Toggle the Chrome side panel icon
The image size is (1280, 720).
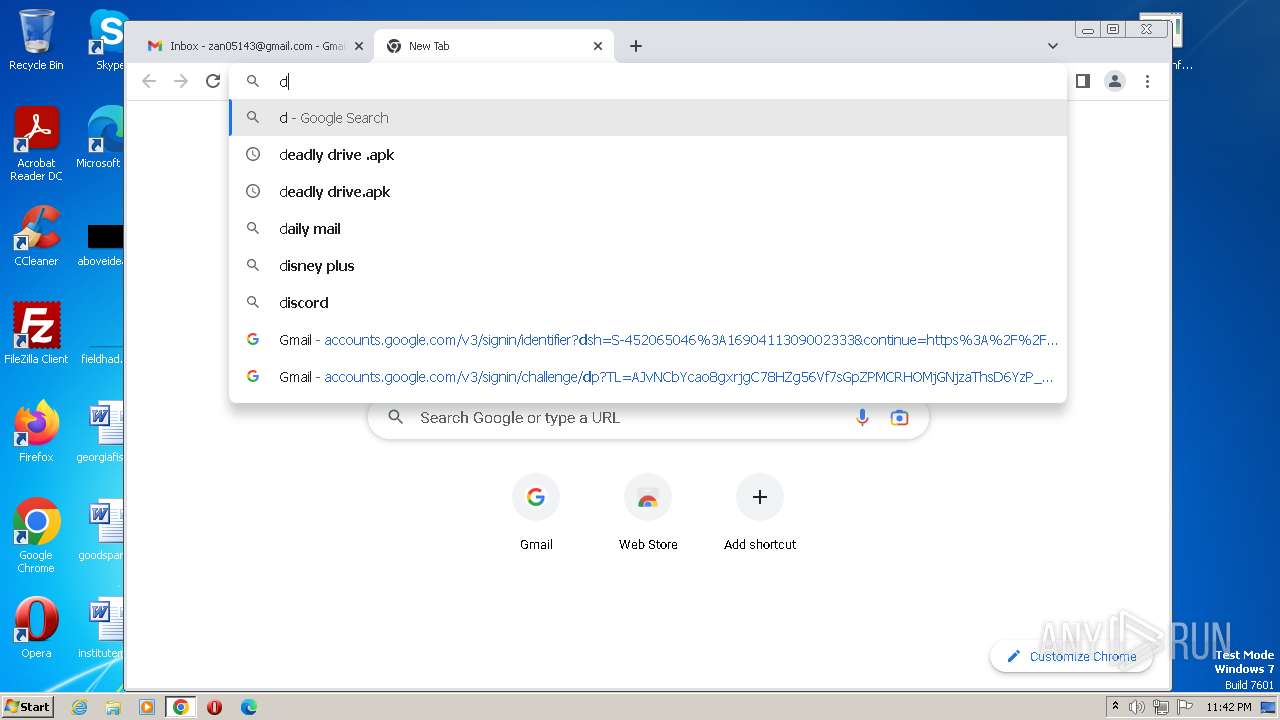tap(1082, 81)
